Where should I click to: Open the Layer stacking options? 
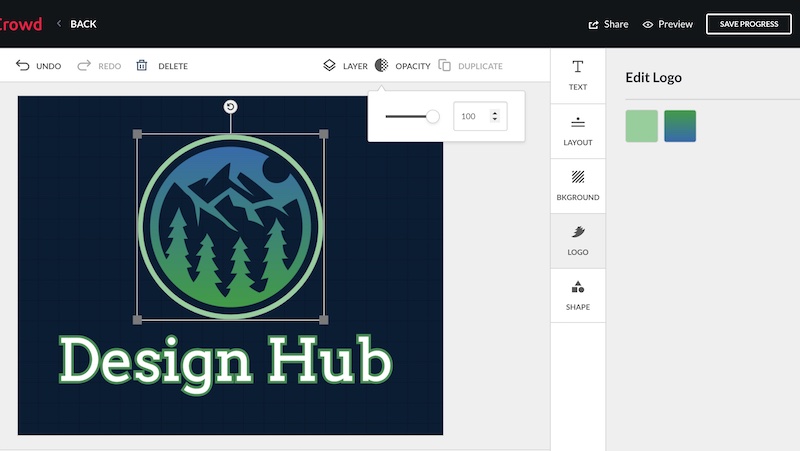(330, 66)
